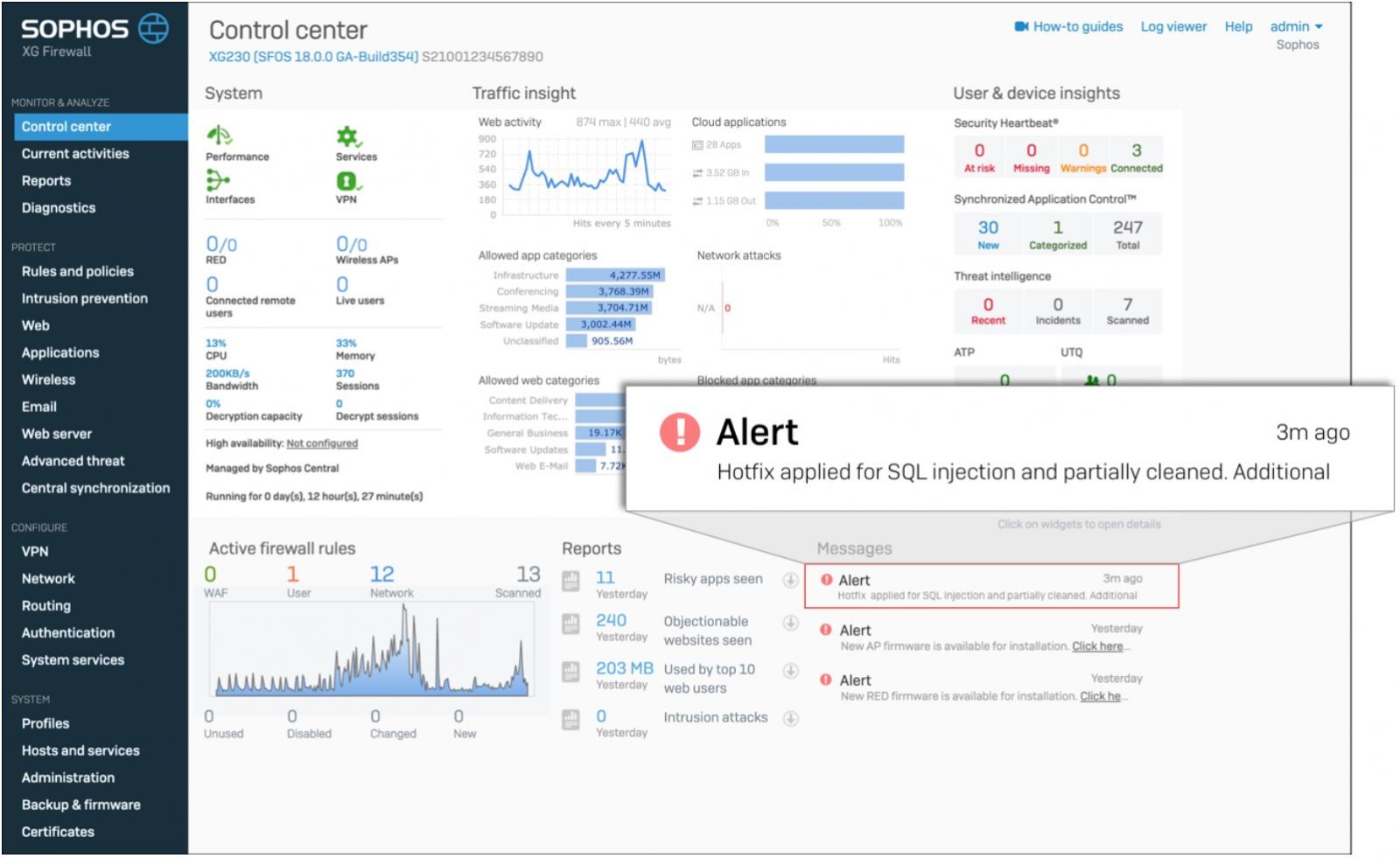Click the report icon beside Objectionable websites
Image resolution: width=1400 pixels, height=858 pixels.
point(570,624)
